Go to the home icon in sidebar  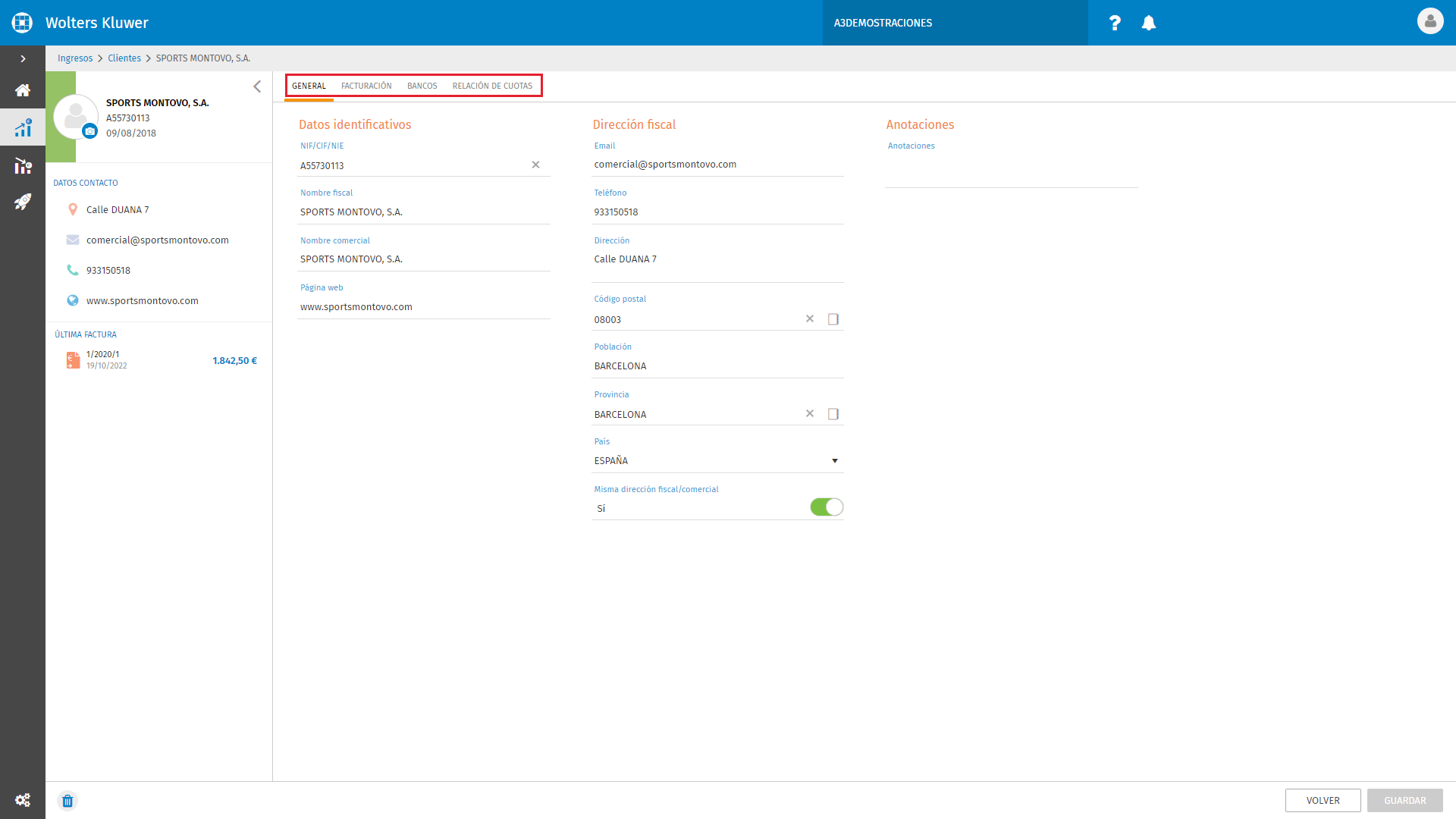pos(23,90)
